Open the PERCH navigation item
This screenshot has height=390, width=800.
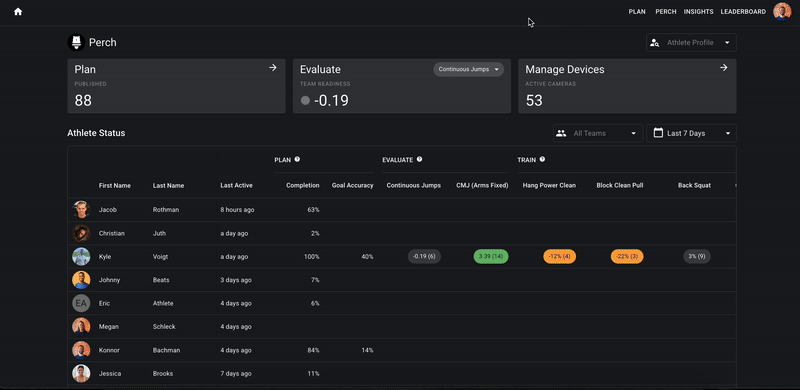pos(666,12)
